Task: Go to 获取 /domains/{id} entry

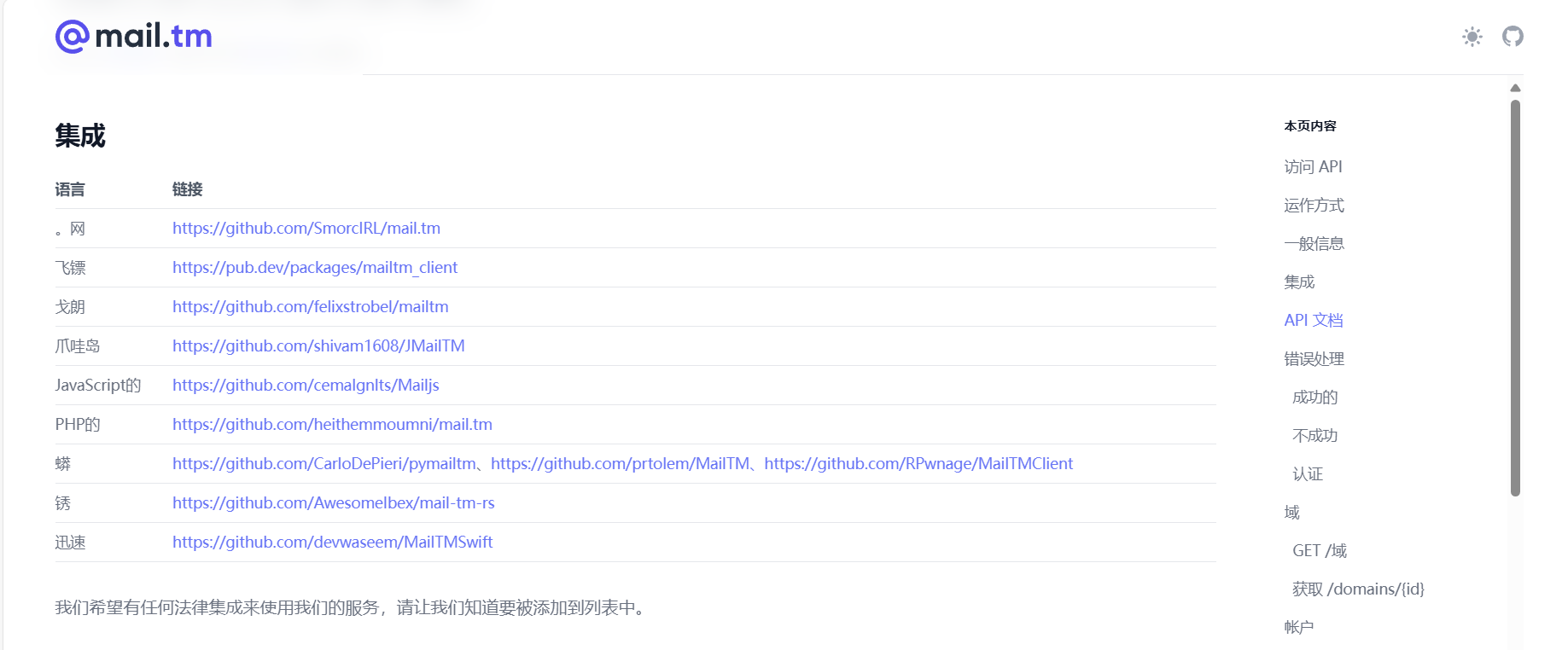Action: click(x=1358, y=589)
